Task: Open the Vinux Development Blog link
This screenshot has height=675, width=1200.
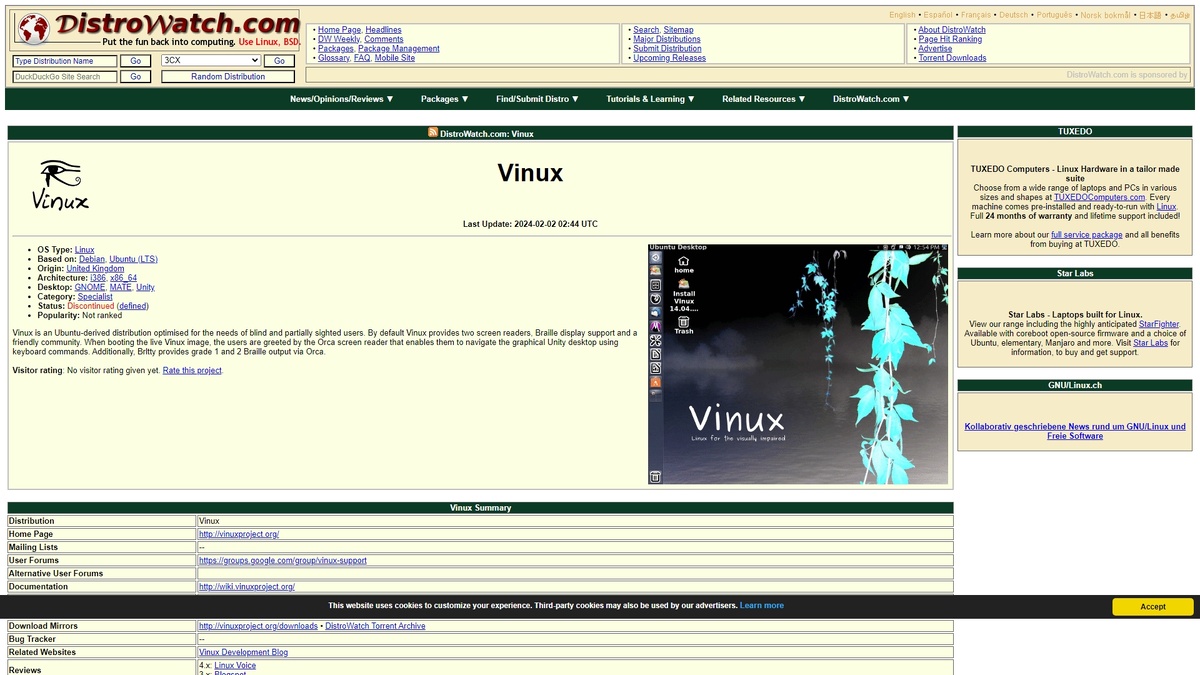Action: point(243,652)
